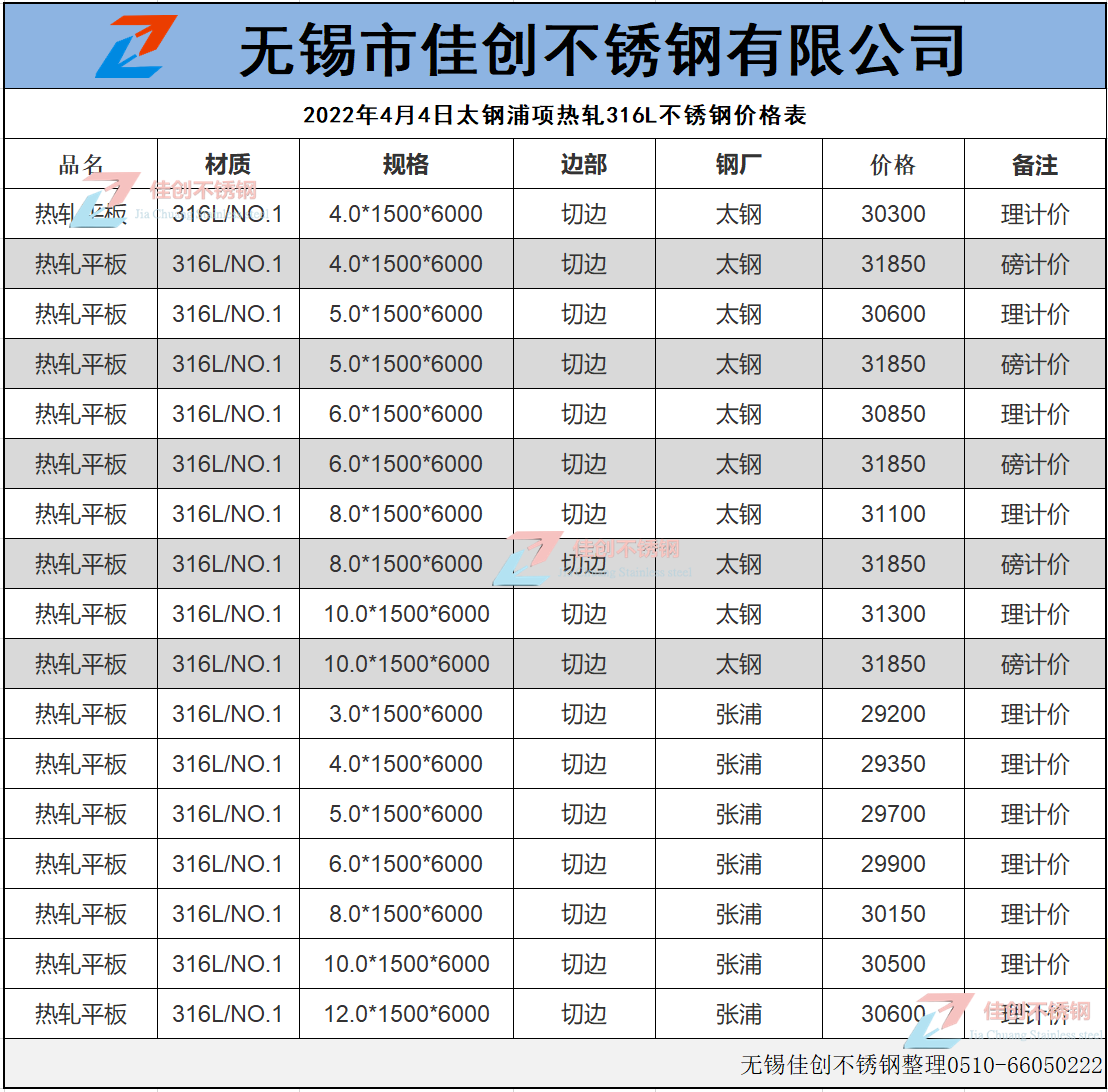
Task: Click the 价格 column header
Action: point(893,165)
